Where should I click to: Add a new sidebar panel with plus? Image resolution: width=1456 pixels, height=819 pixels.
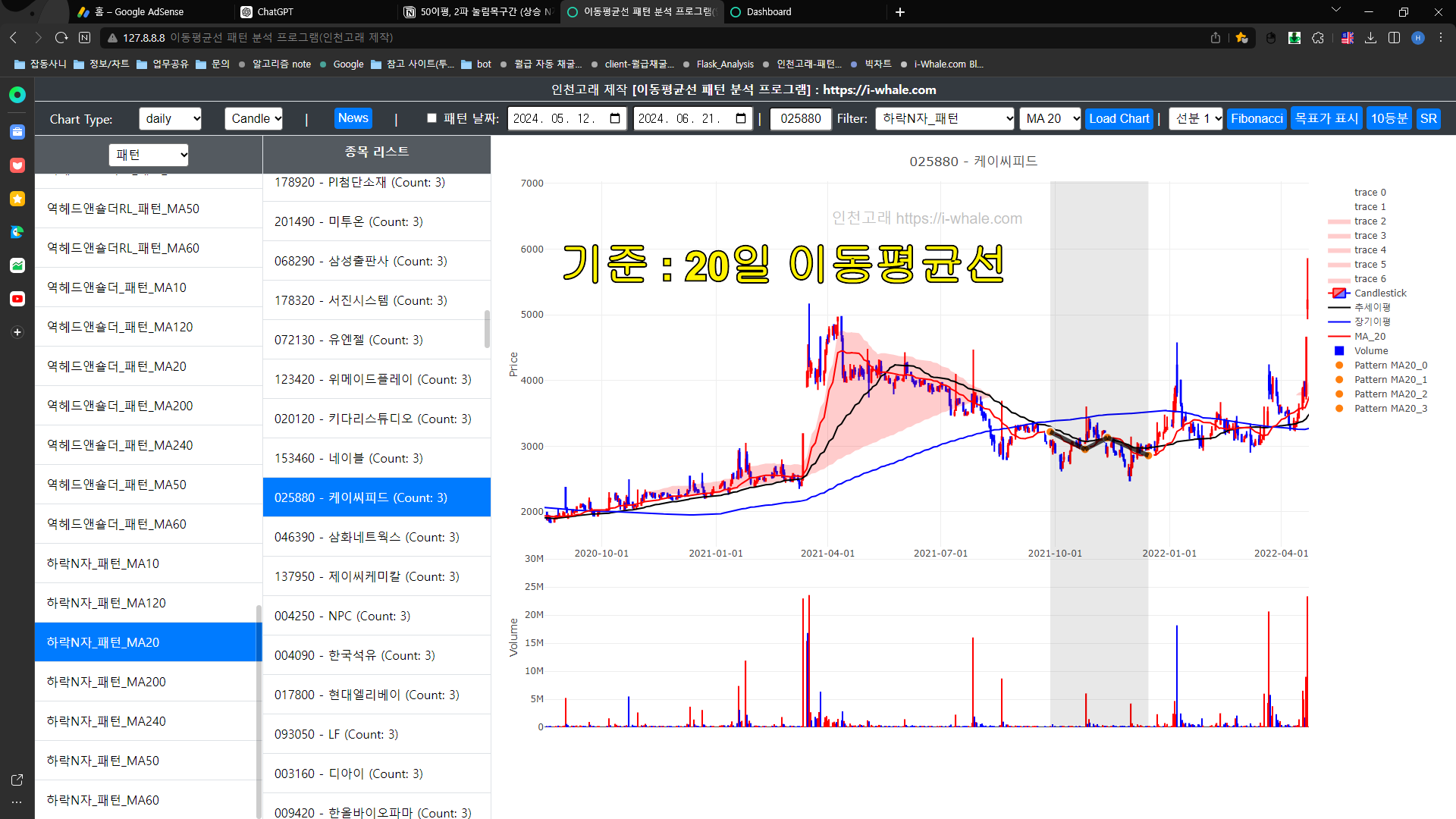coord(17,332)
